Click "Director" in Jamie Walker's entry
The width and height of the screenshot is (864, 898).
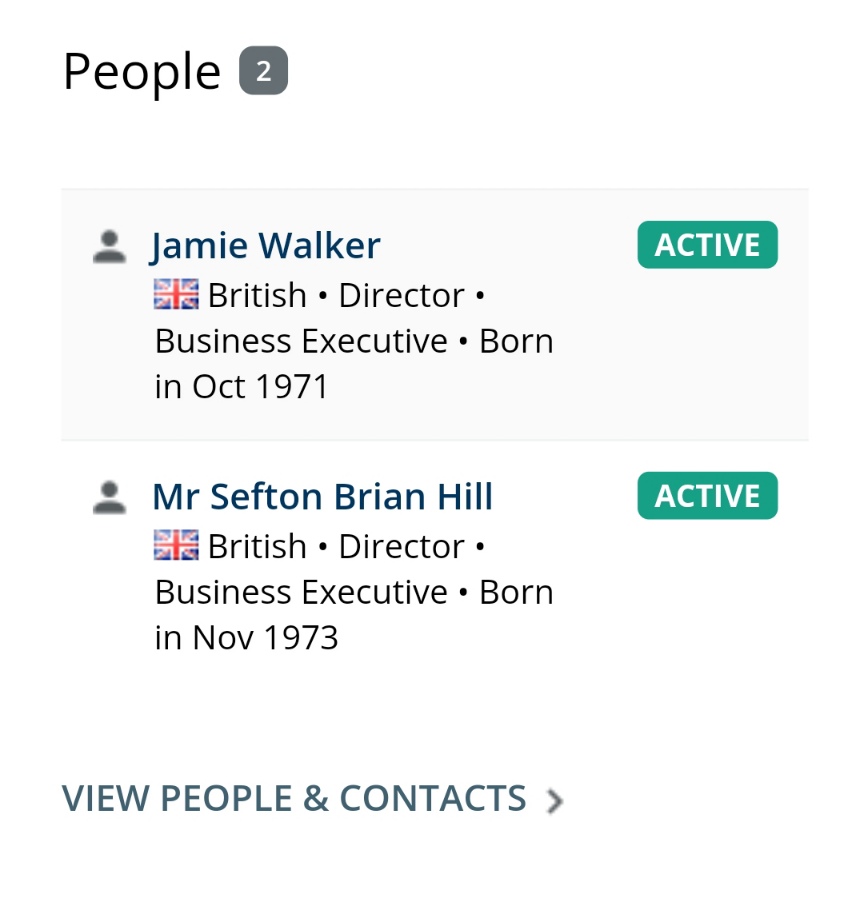[x=401, y=296]
